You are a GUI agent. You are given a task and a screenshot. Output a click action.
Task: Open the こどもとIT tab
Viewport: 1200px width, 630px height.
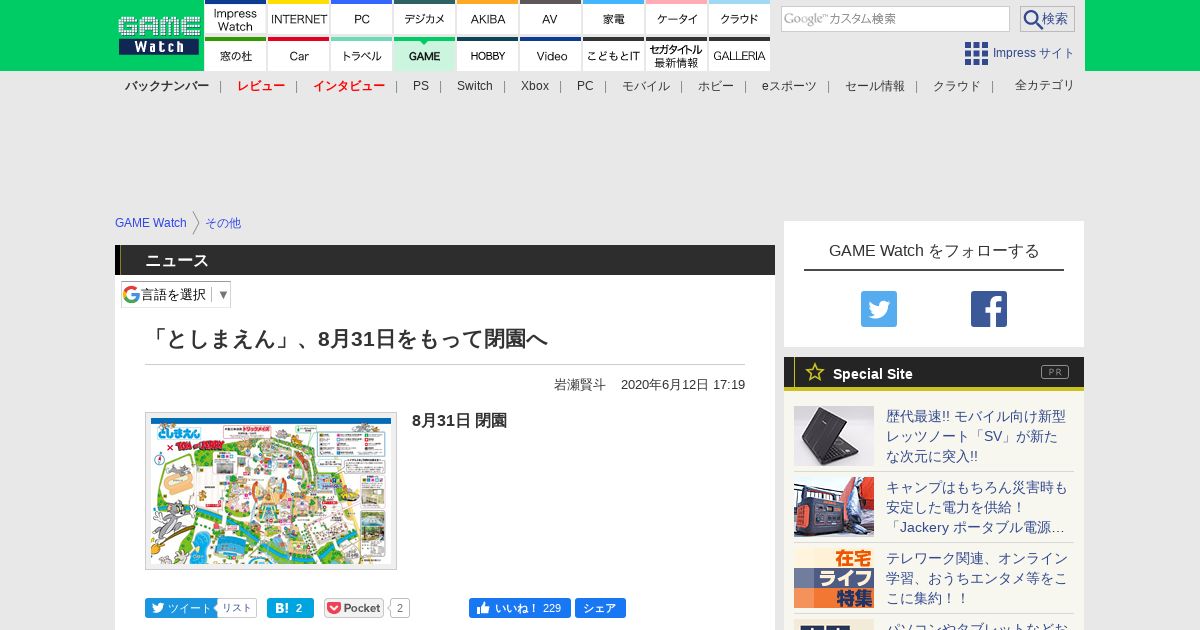[x=614, y=54]
